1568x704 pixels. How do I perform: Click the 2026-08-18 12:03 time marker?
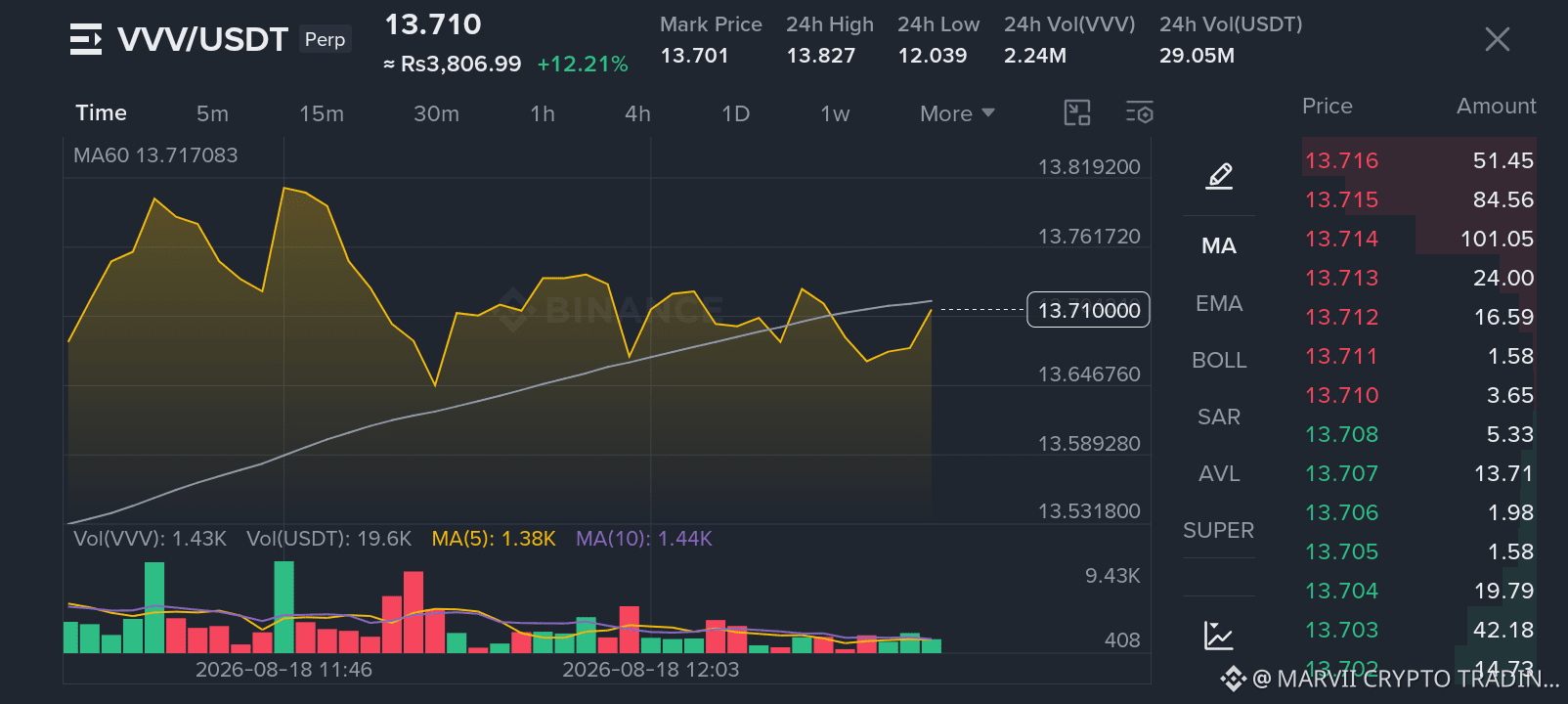pyautogui.click(x=650, y=670)
